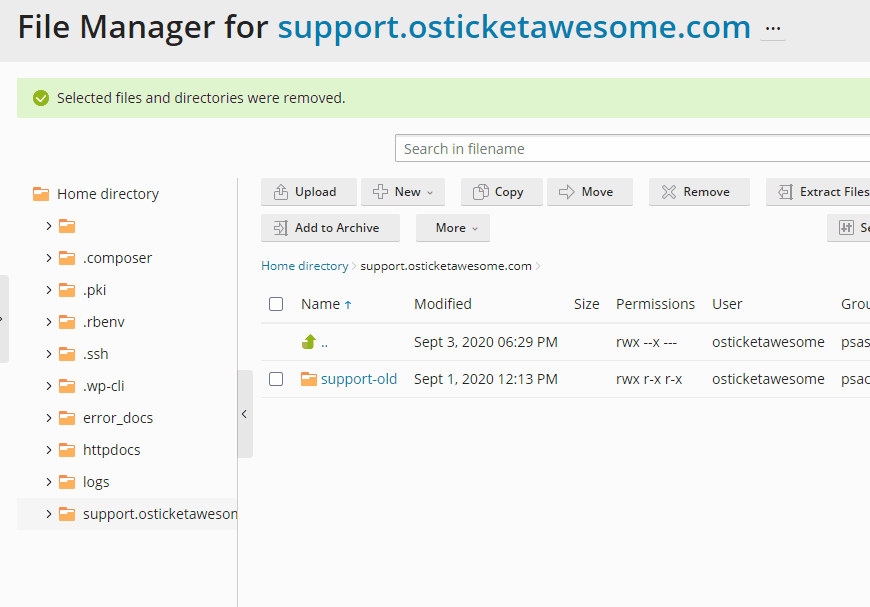This screenshot has height=607, width=870.
Task: Select .rbenv in the folder tree
Action: click(104, 322)
